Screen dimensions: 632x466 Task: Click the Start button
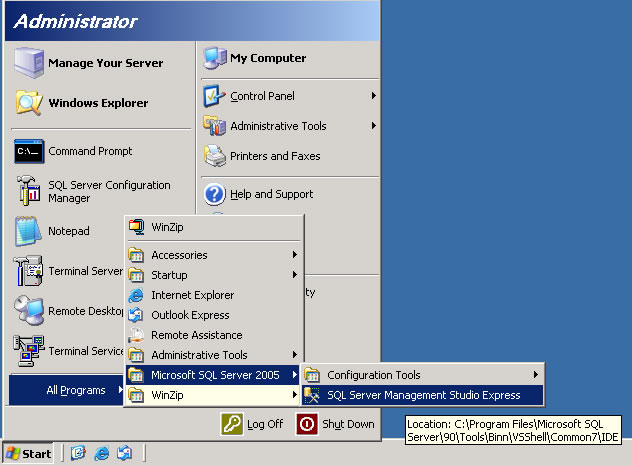click(28, 454)
